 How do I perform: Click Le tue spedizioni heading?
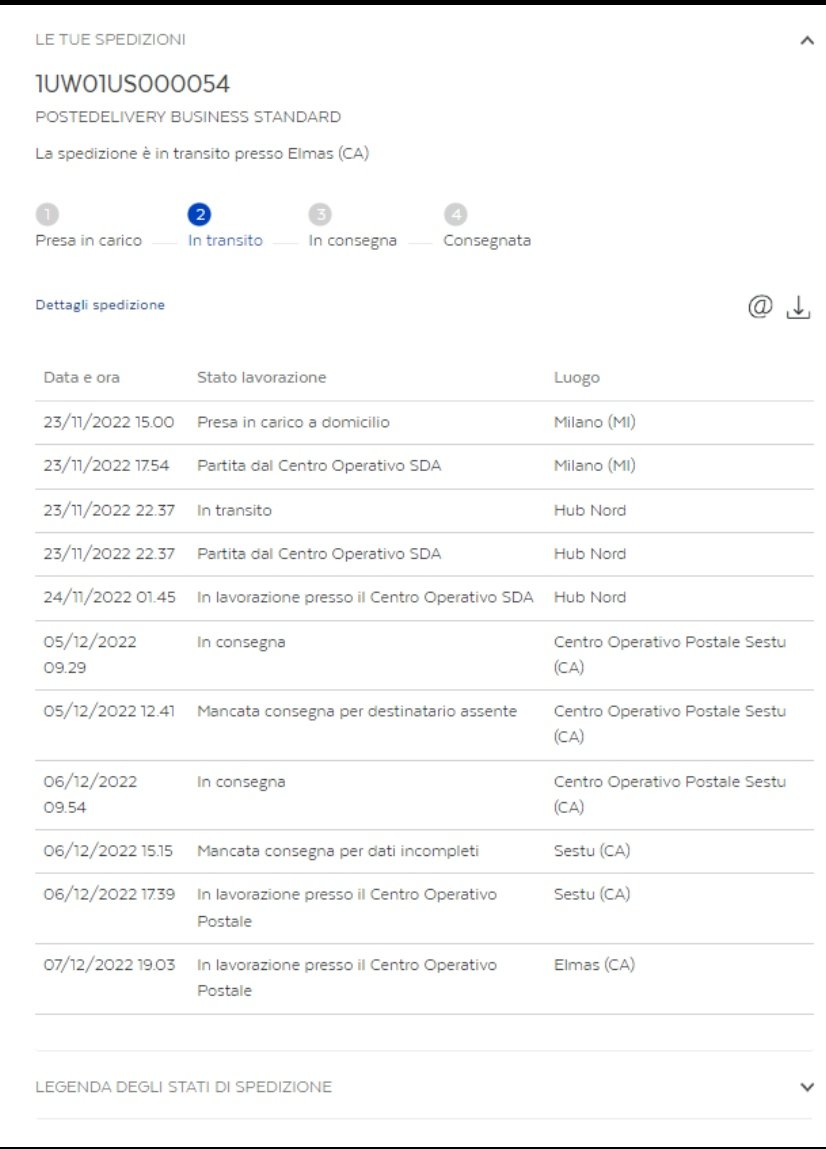(x=111, y=40)
